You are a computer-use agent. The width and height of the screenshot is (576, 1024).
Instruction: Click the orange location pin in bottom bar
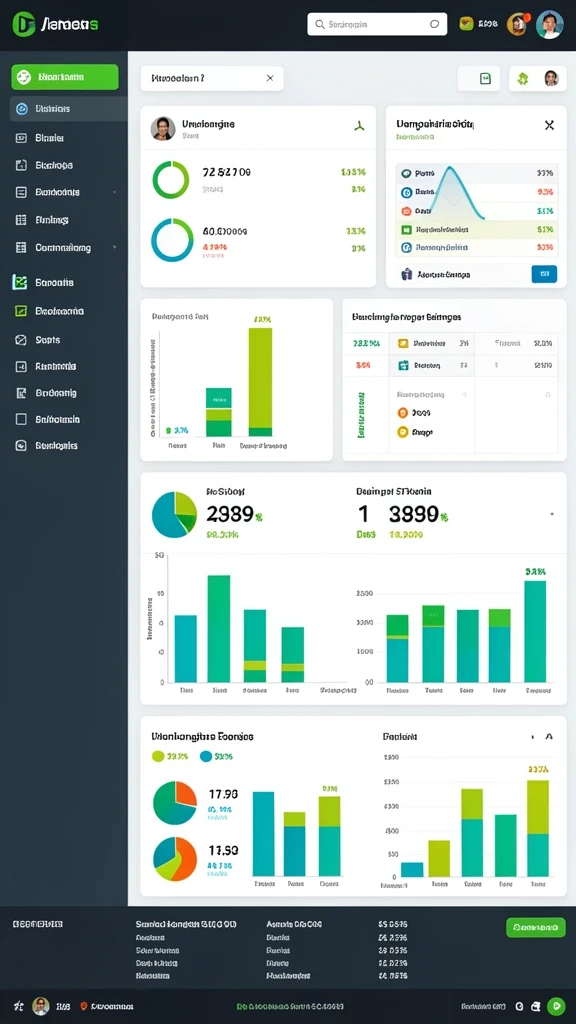point(84,1006)
